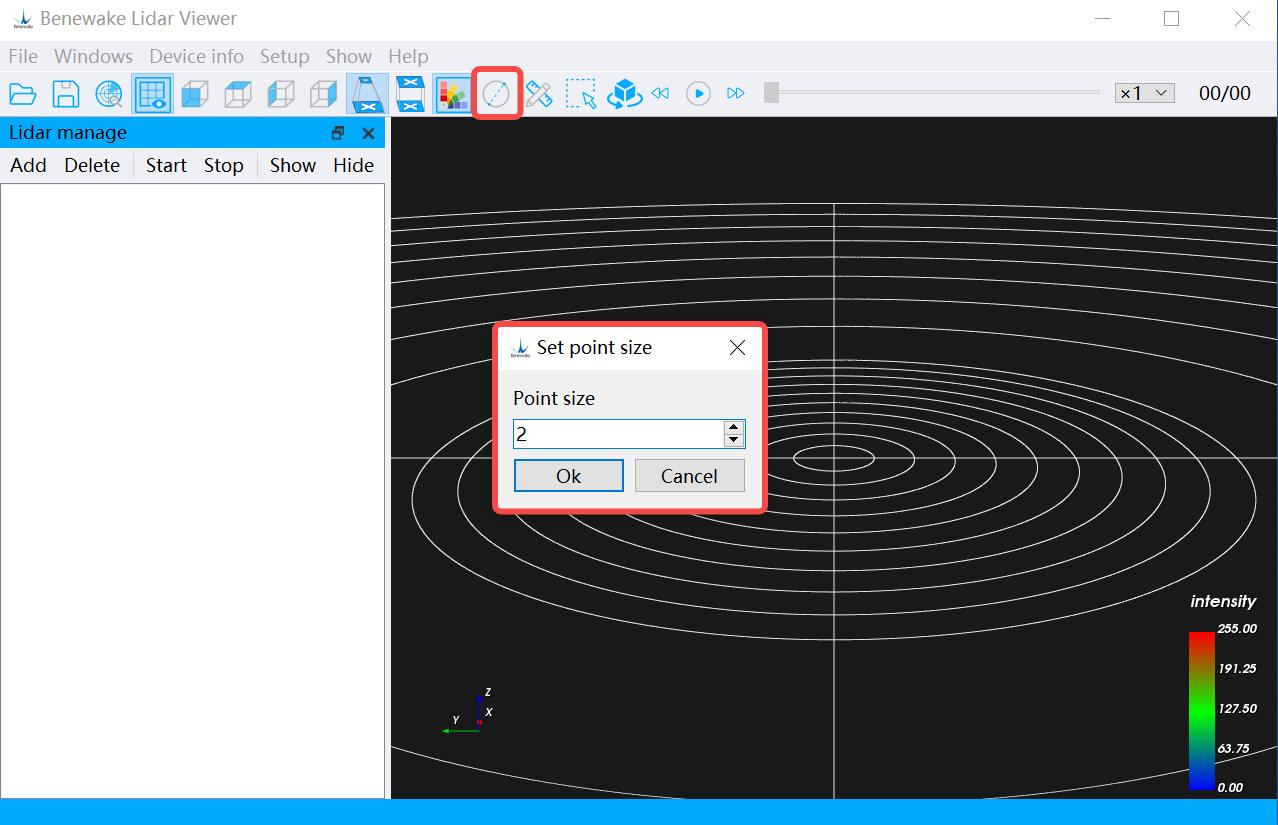
Task: Click the open folder icon in toolbar
Action: 23,94
